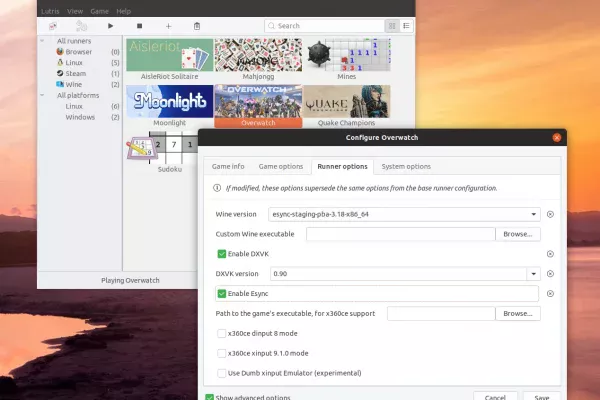The width and height of the screenshot is (600, 400).
Task: Reset the Wine version option
Action: coord(550,214)
